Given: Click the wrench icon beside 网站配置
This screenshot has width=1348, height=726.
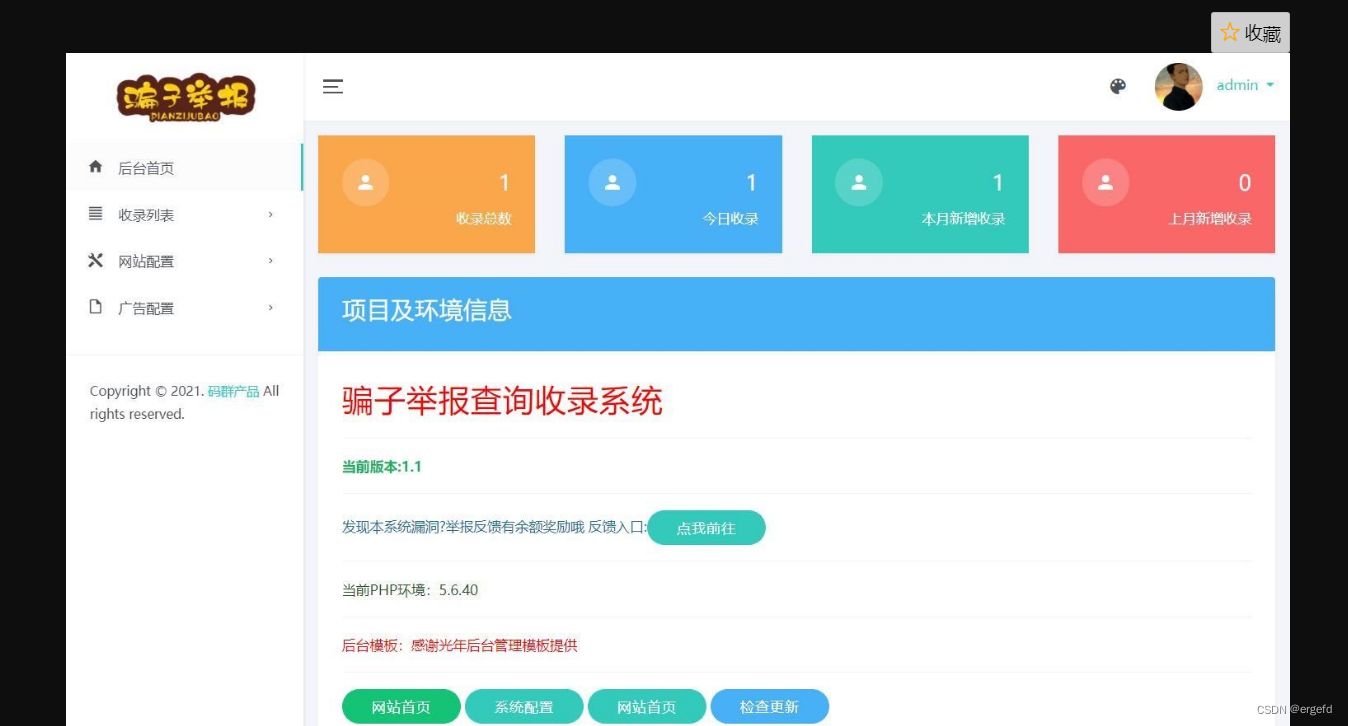Looking at the screenshot, I should point(95,260).
